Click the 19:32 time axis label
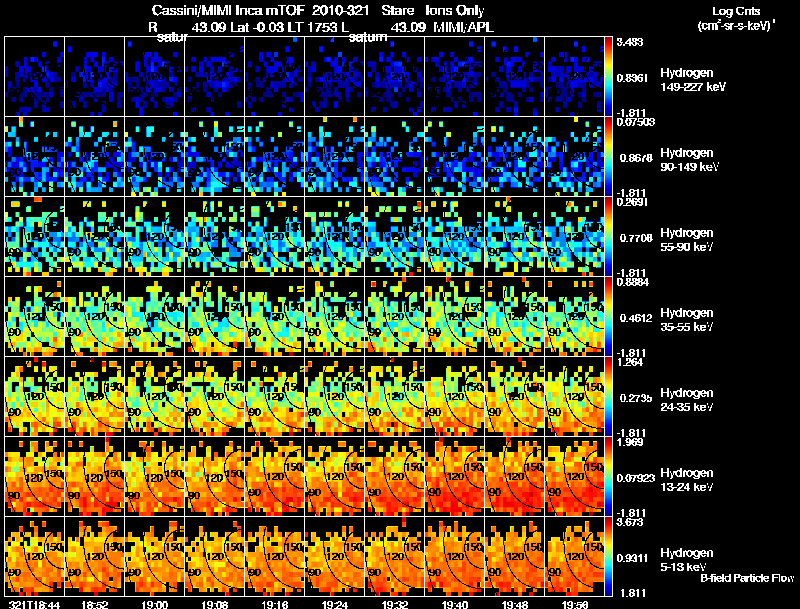The height and width of the screenshot is (609, 800). click(395, 604)
